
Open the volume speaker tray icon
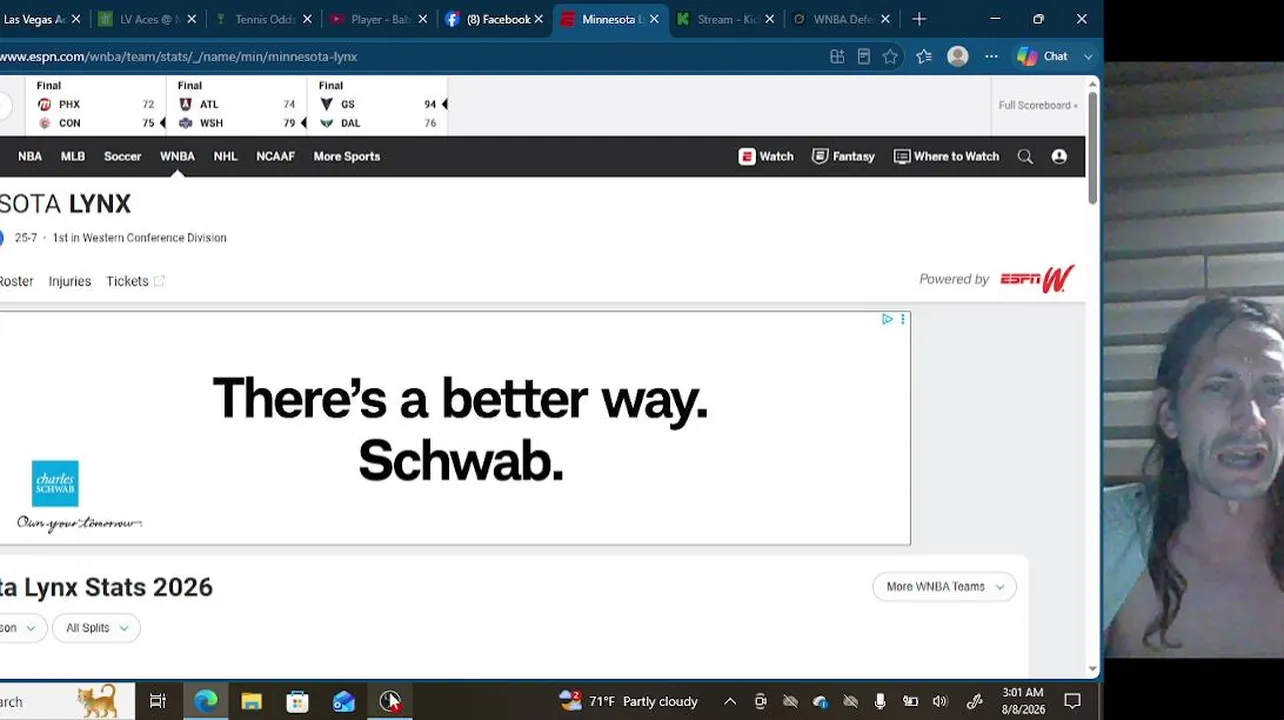940,701
